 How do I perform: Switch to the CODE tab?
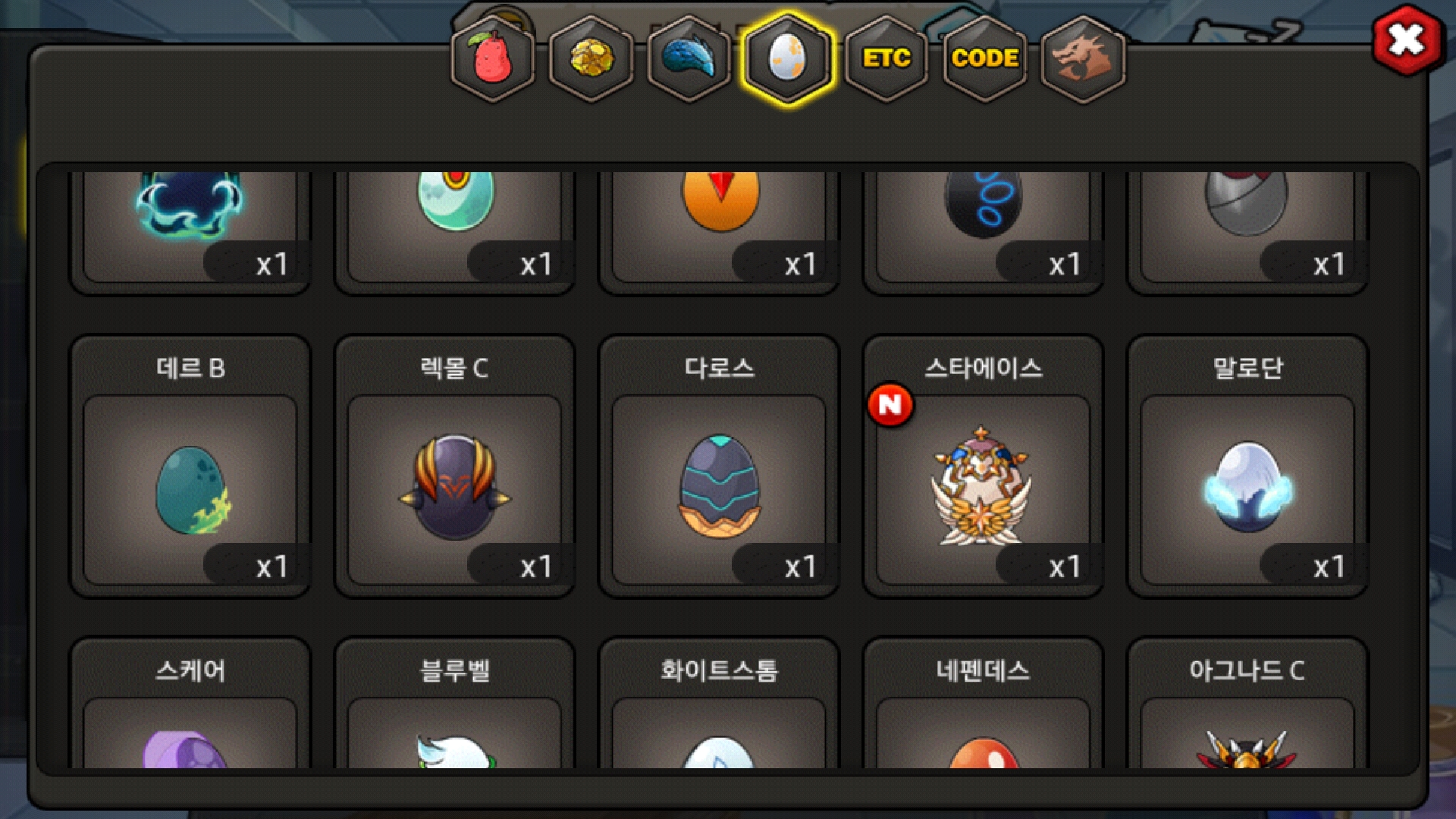(985, 58)
